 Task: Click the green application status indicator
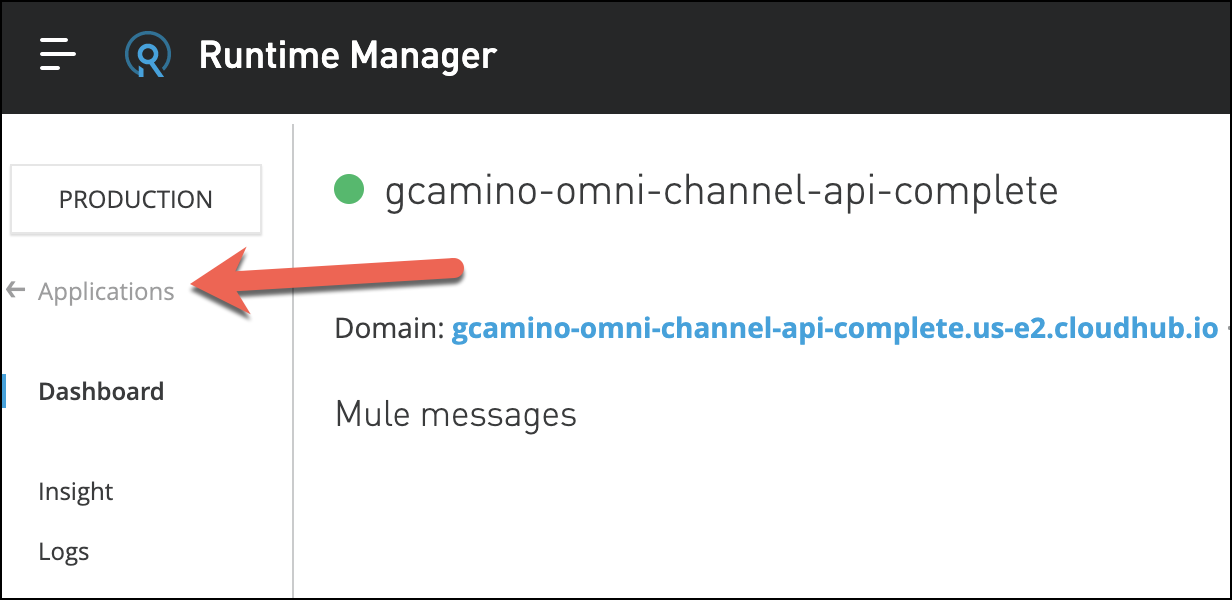pyautogui.click(x=348, y=189)
